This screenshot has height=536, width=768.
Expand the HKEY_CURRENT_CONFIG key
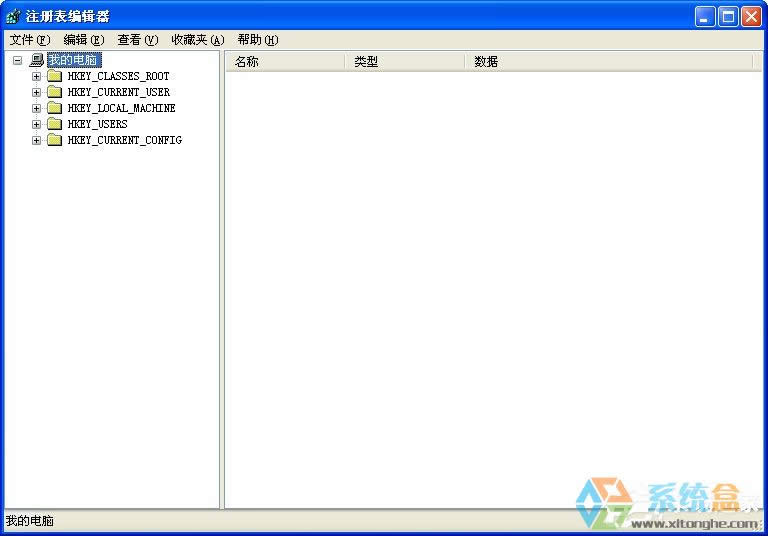coord(36,140)
